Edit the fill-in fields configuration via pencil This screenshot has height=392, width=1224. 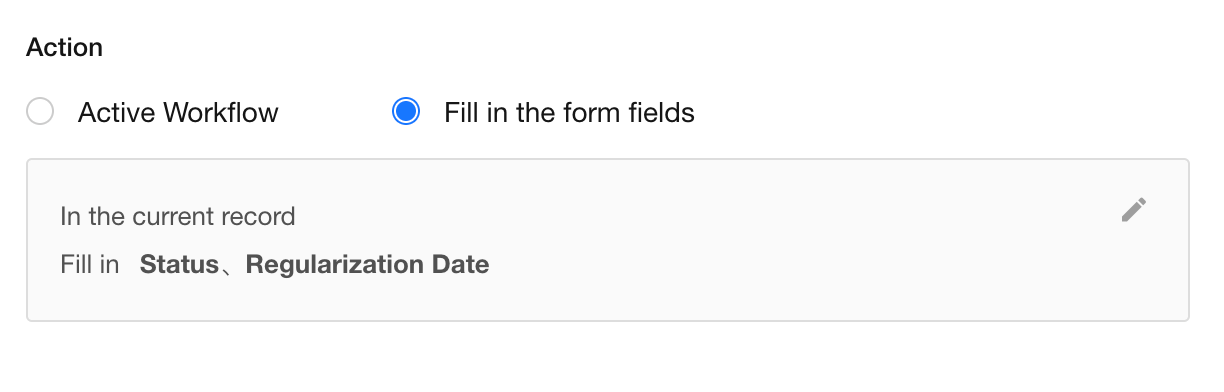(x=1133, y=210)
